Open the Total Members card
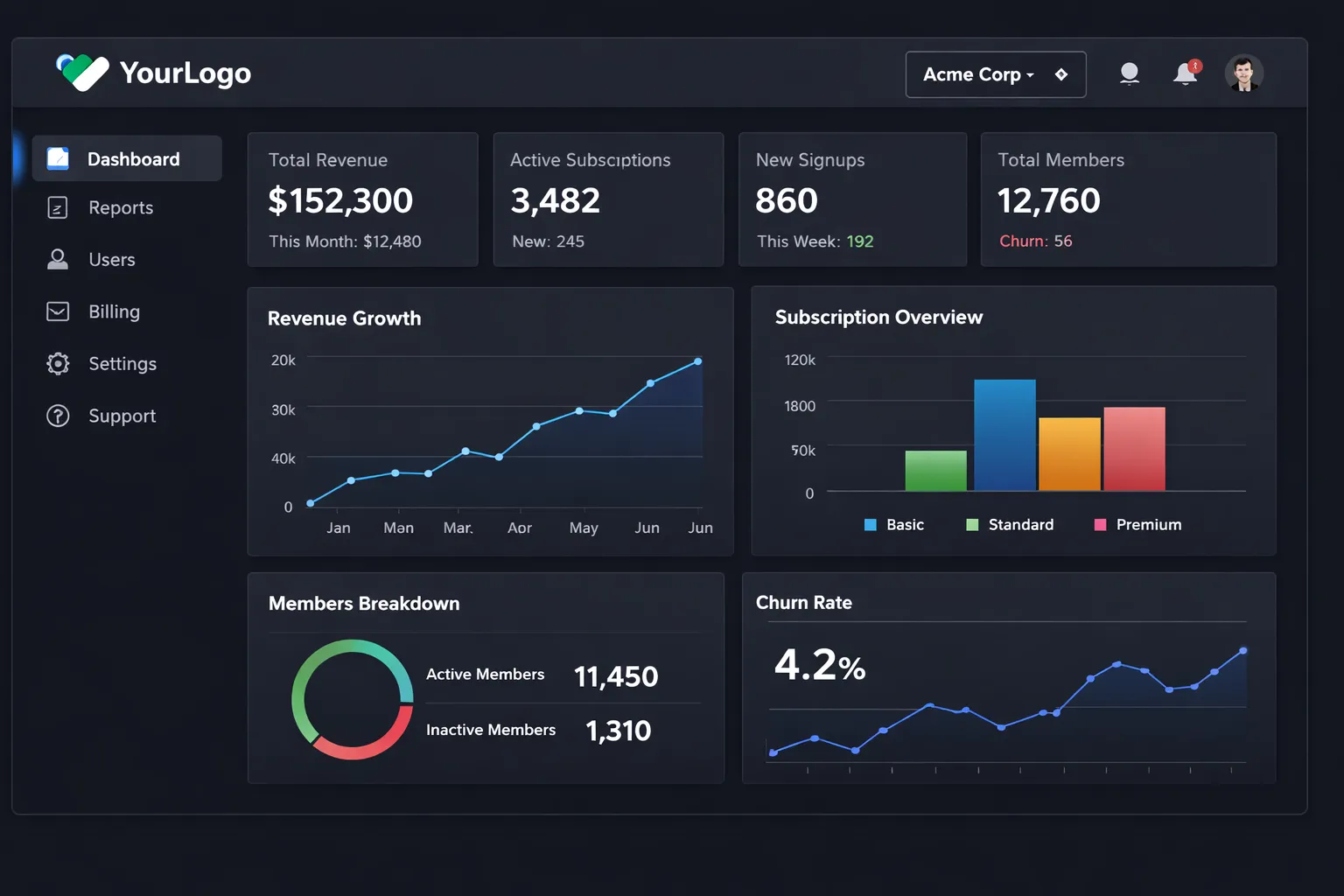This screenshot has height=896, width=1344. (1128, 199)
